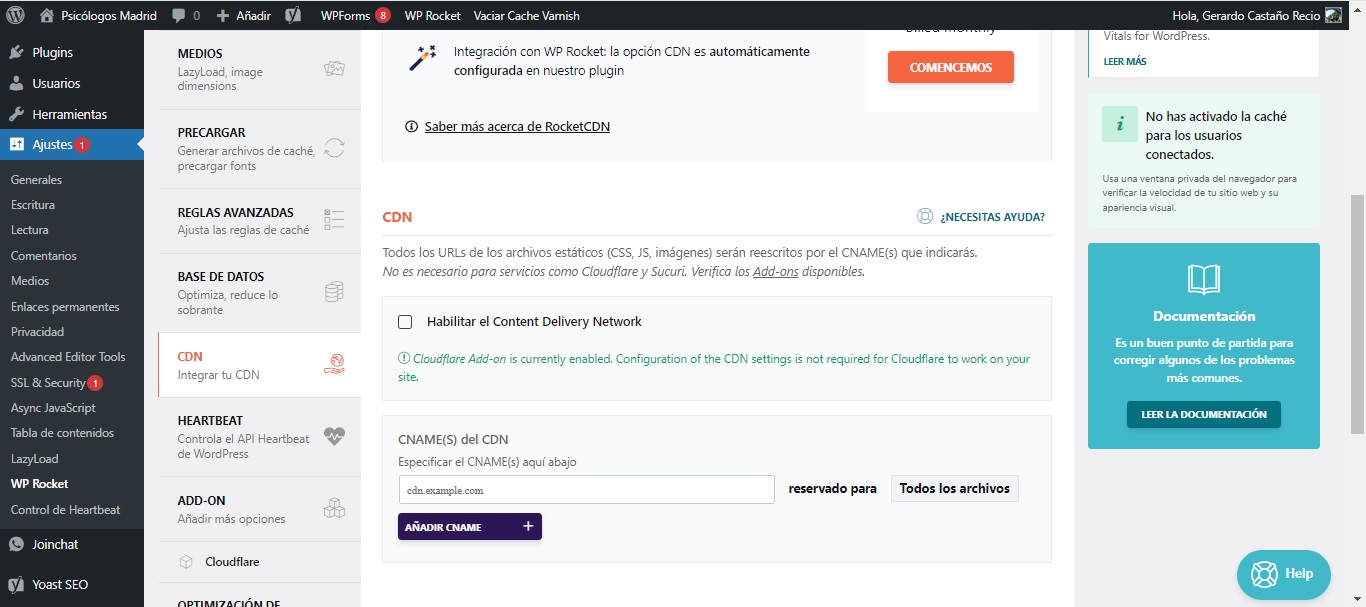The image size is (1366, 607).
Task: Switch to the Precargar tab
Action: [259, 148]
